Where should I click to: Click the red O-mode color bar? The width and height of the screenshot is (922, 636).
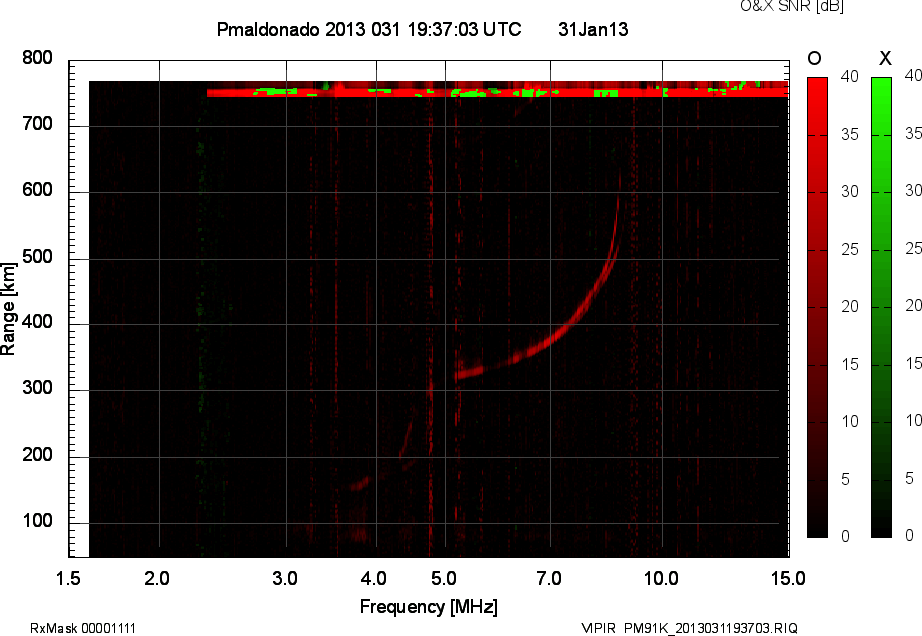pos(817,307)
